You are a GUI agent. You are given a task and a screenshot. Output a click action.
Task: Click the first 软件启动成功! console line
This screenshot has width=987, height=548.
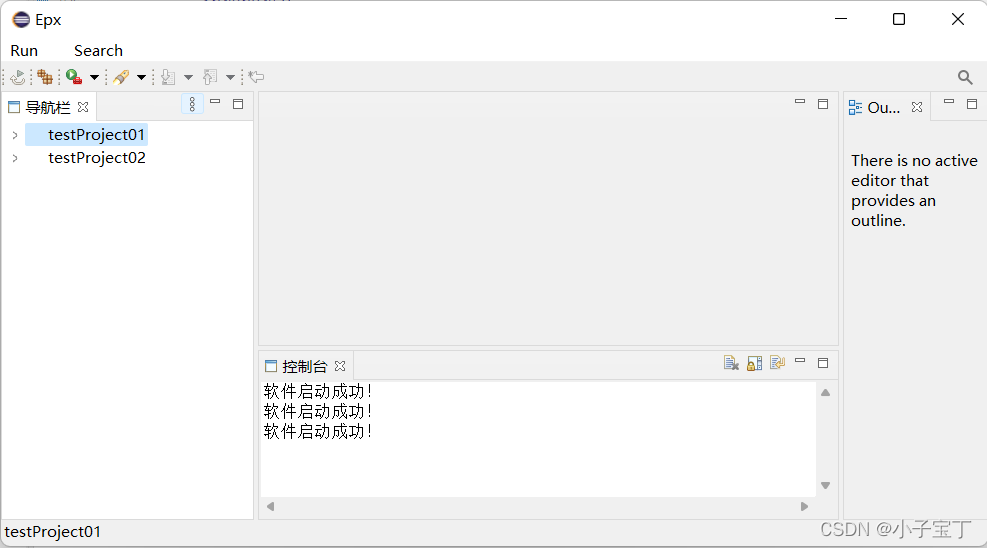(318, 391)
